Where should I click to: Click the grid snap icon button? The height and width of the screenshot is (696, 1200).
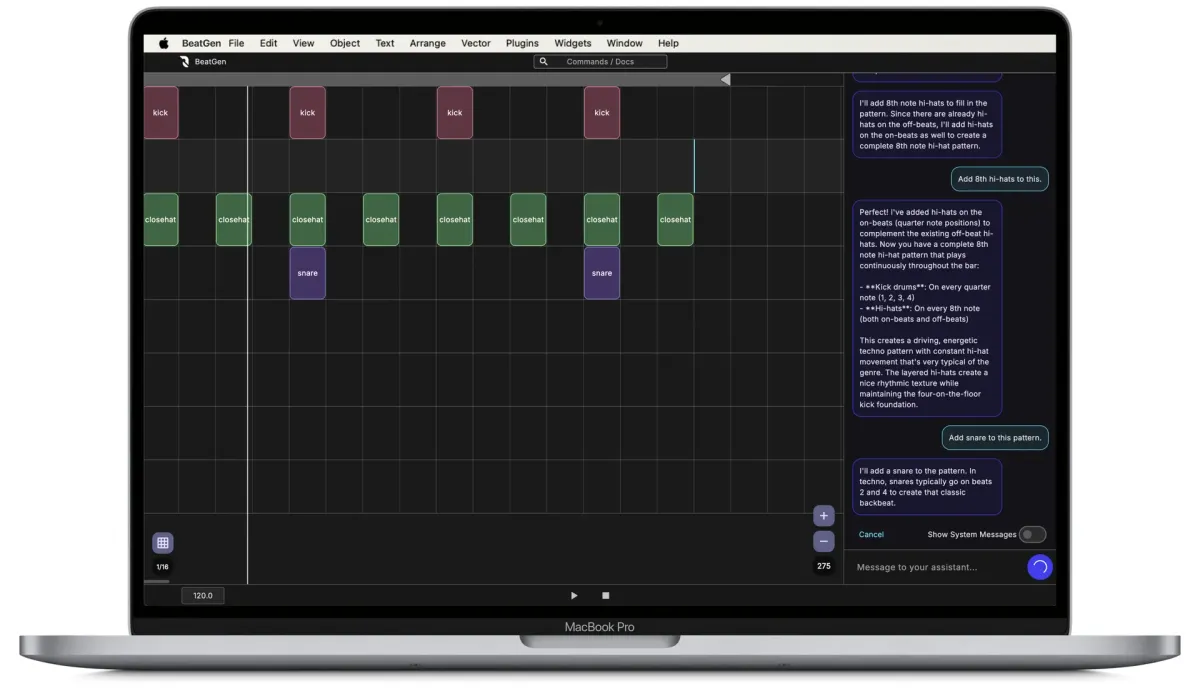pyautogui.click(x=163, y=543)
